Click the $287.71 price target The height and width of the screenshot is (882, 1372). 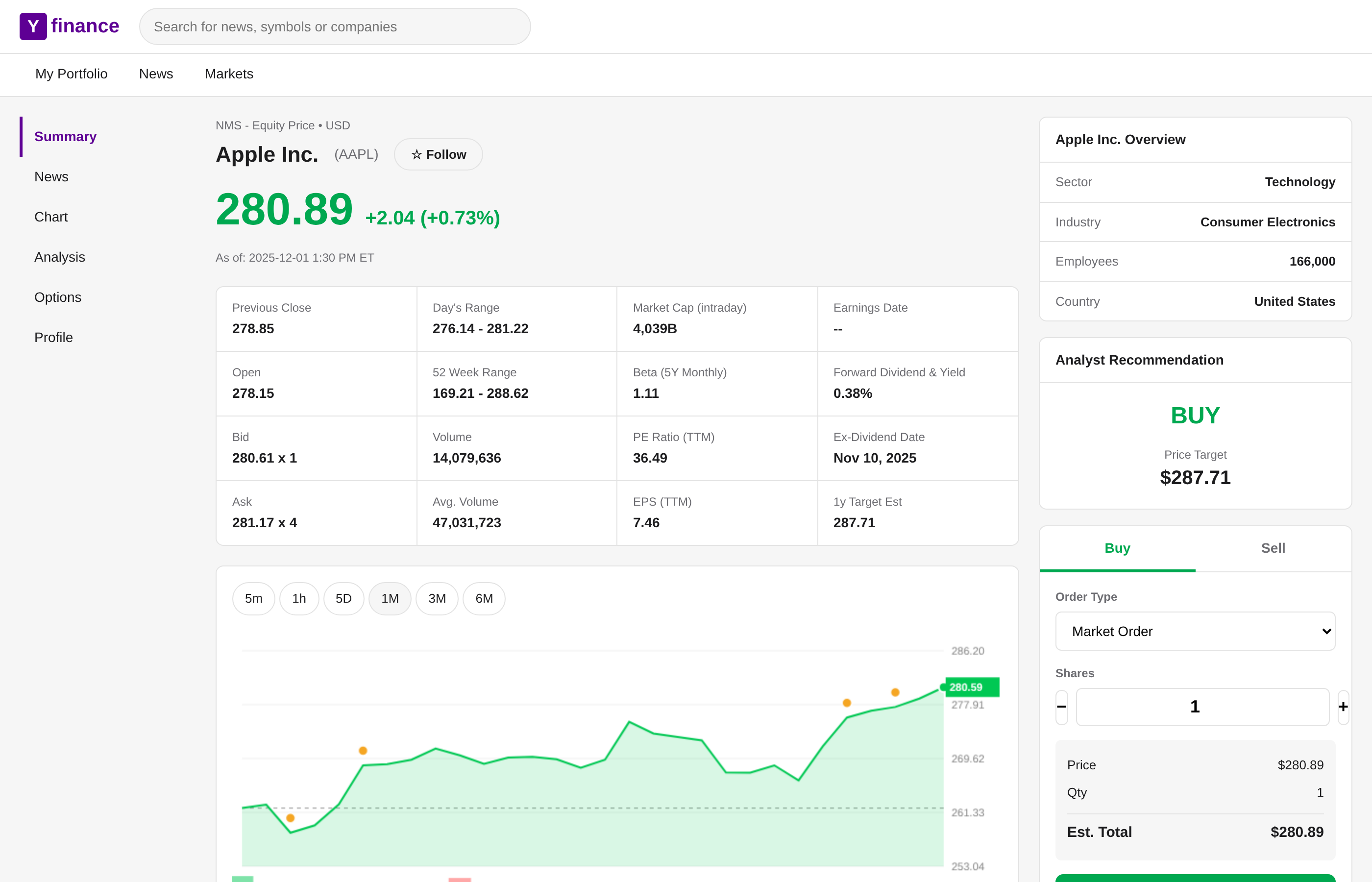(1195, 478)
